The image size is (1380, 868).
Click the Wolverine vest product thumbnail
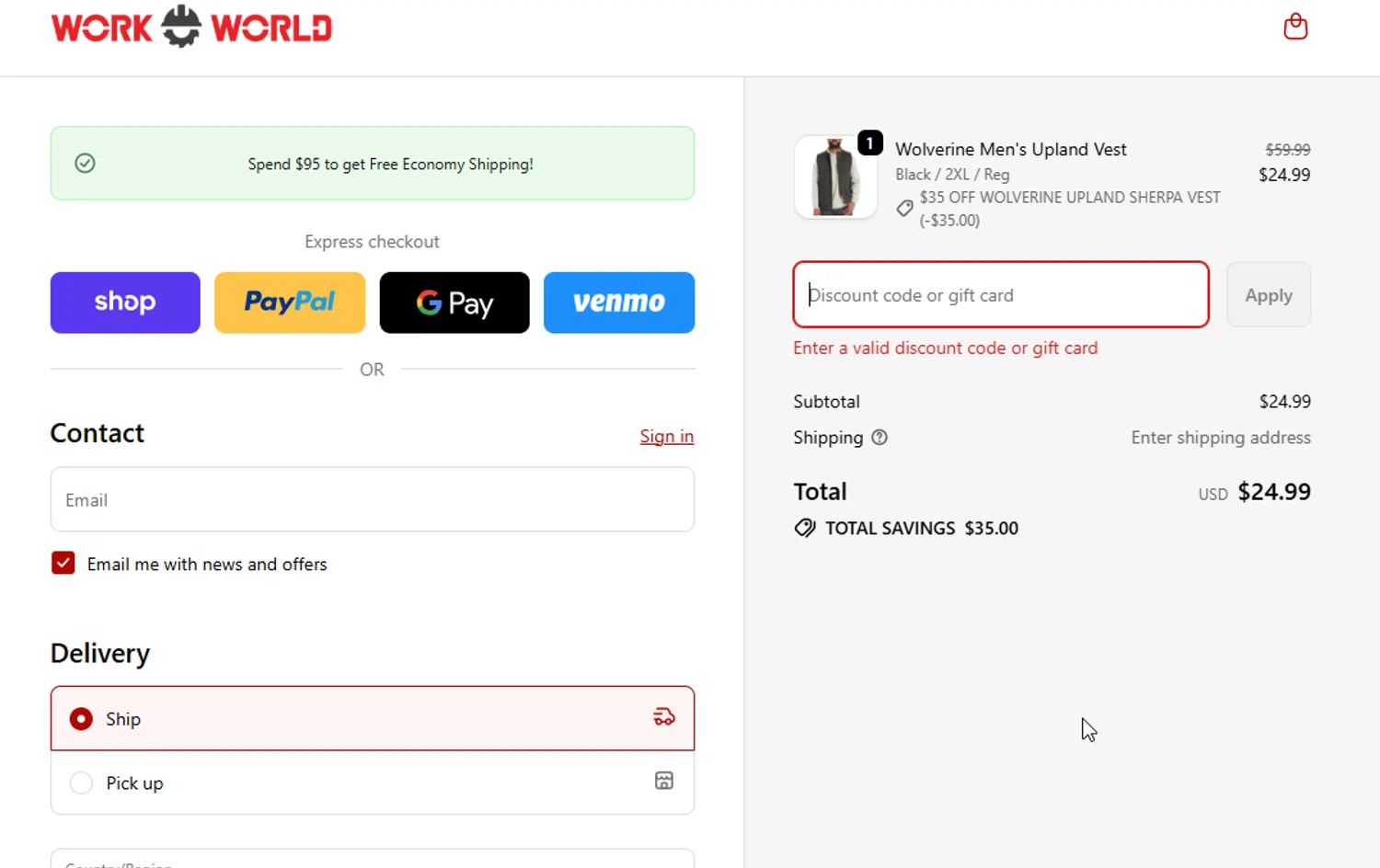pos(835,177)
